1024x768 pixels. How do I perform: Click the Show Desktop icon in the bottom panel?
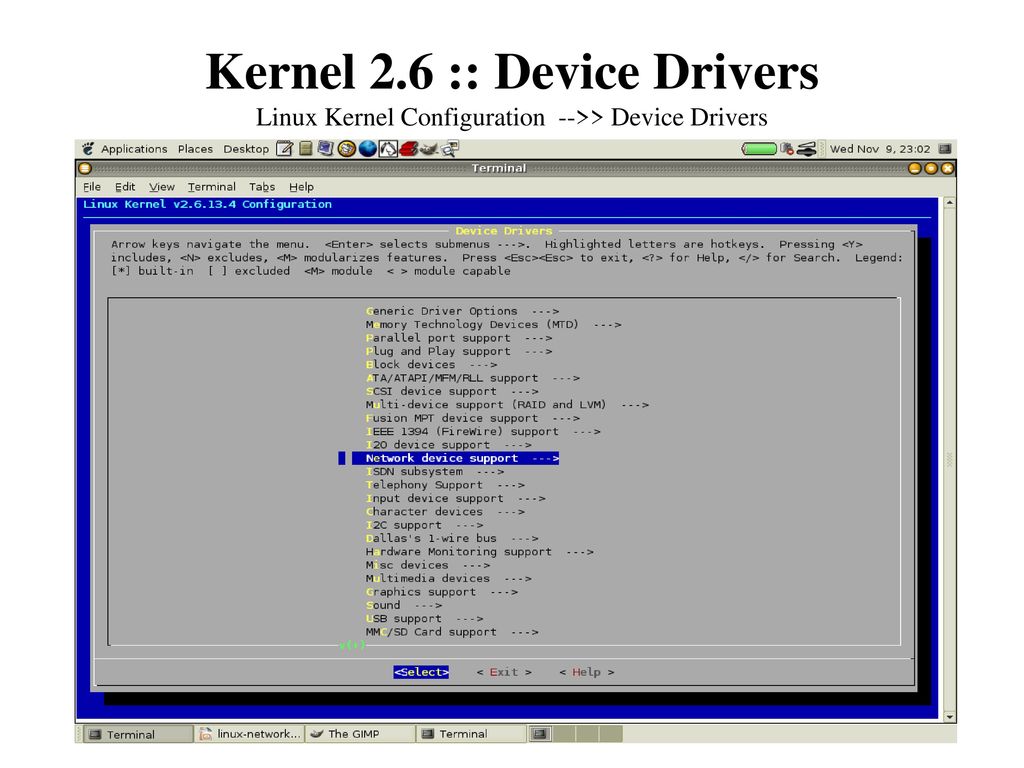pos(539,734)
